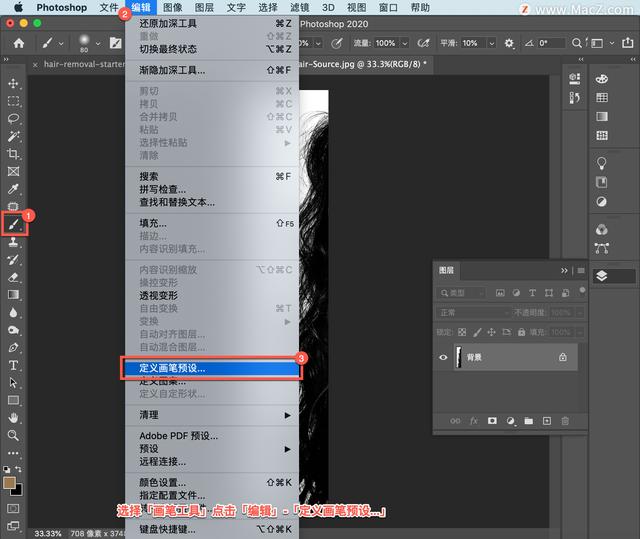Click the Share icon in options bar
Viewport: 640px width, 539px height.
point(627,42)
